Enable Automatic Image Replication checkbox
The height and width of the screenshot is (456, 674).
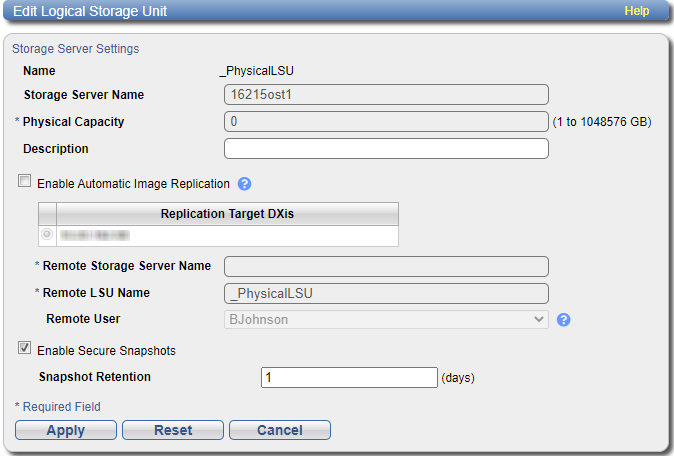click(x=25, y=183)
